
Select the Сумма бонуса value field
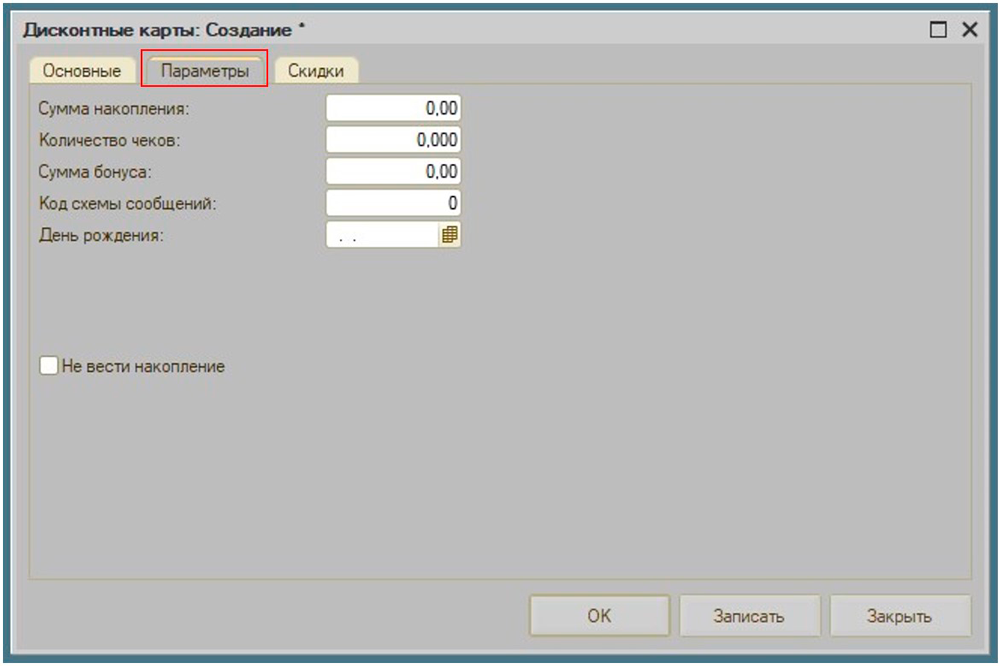pyautogui.click(x=393, y=172)
